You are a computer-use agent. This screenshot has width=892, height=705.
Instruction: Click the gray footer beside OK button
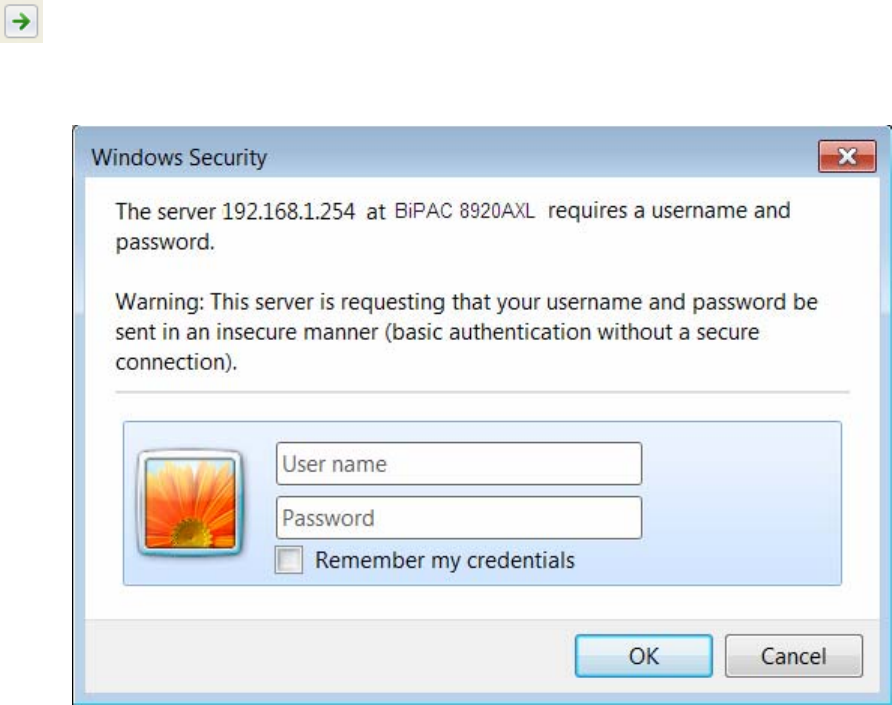pyautogui.click(x=329, y=656)
